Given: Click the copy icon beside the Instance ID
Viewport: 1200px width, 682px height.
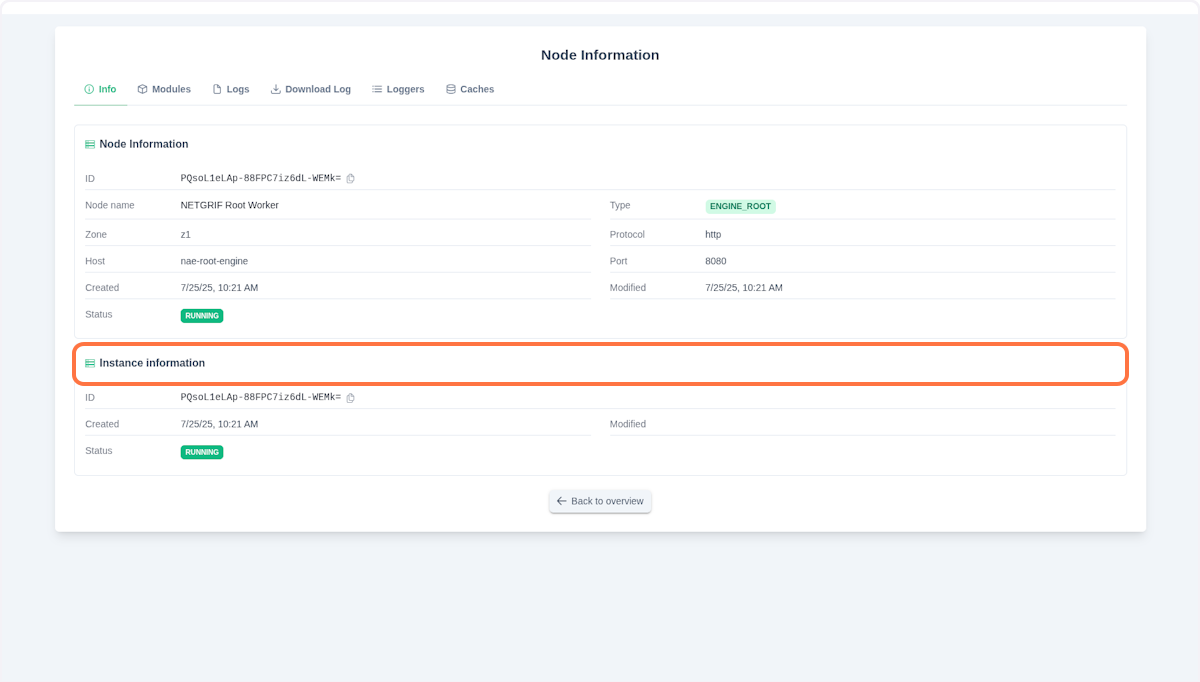Looking at the screenshot, I should 351,397.
